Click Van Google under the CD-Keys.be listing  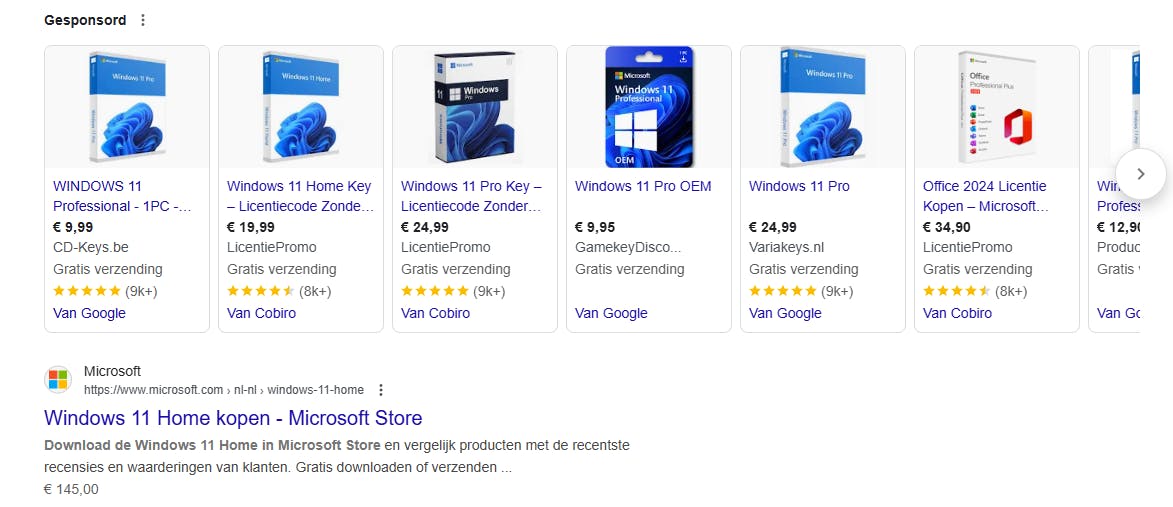click(89, 313)
